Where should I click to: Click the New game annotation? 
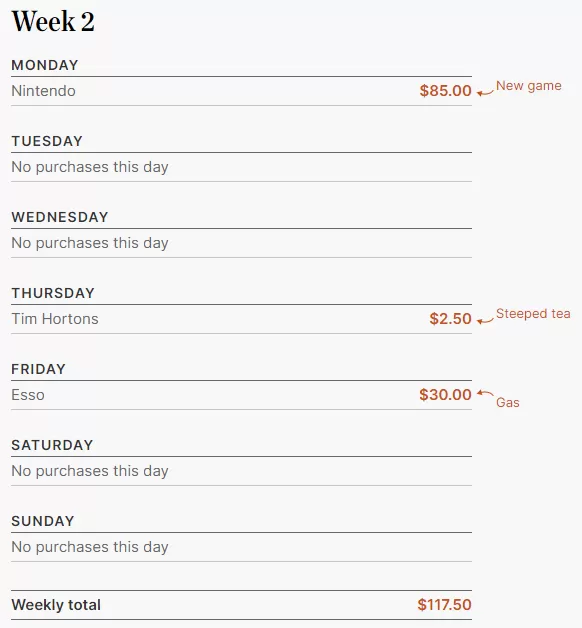click(529, 86)
